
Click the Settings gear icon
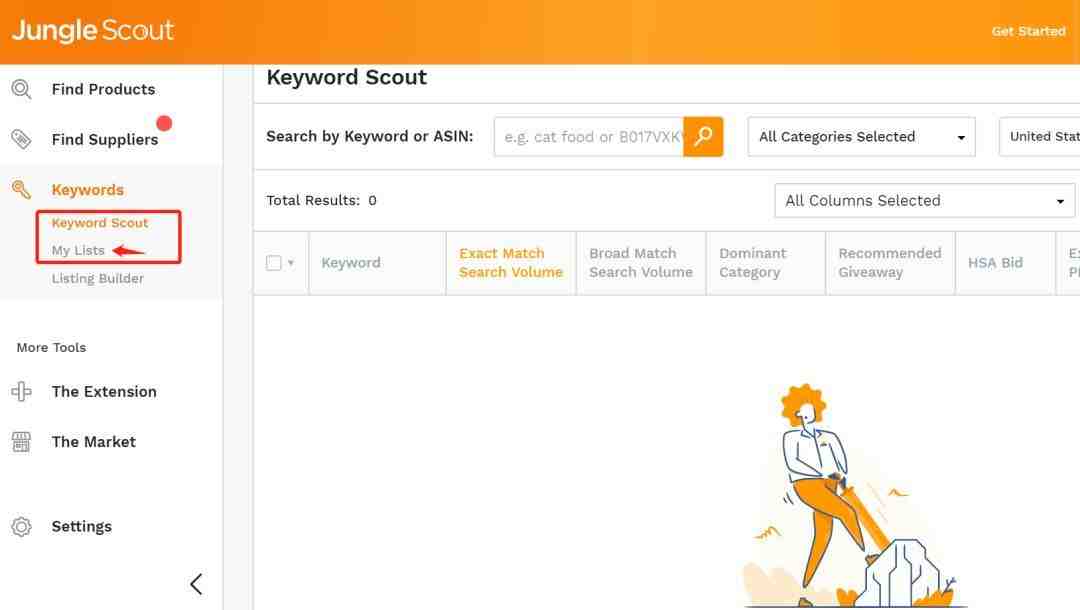21,526
